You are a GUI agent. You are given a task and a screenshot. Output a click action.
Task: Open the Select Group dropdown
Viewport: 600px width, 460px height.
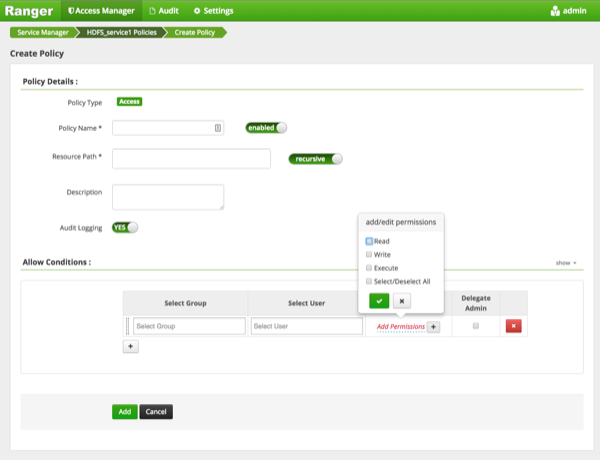[x=189, y=326]
